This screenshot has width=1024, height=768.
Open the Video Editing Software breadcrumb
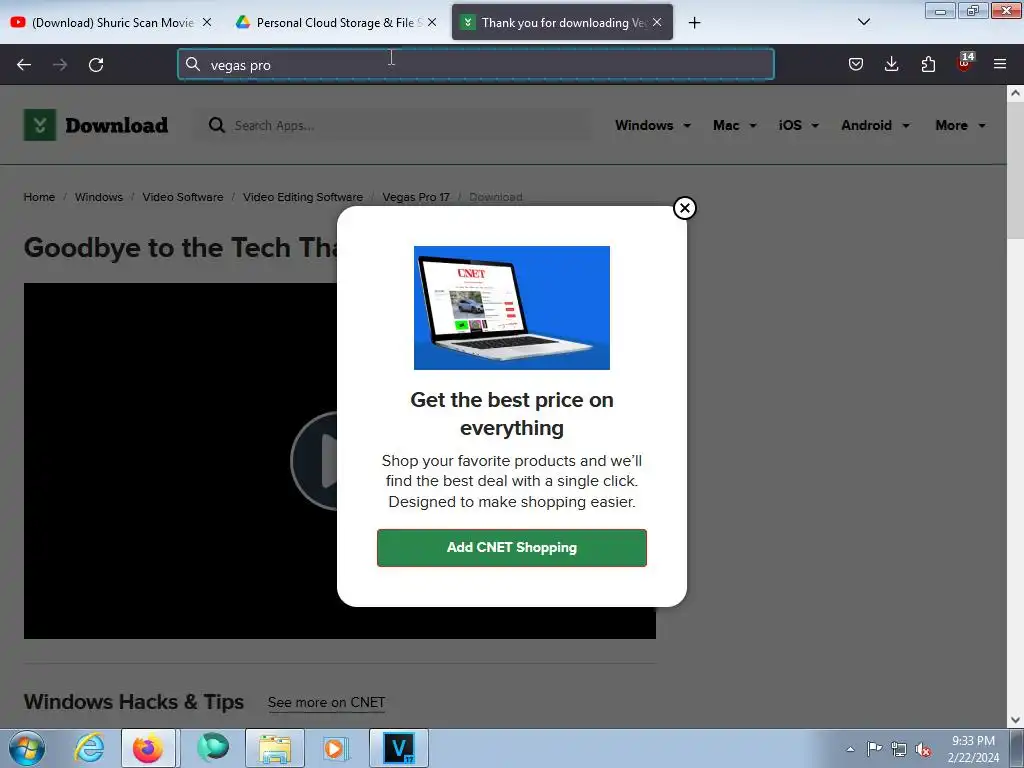click(x=303, y=197)
